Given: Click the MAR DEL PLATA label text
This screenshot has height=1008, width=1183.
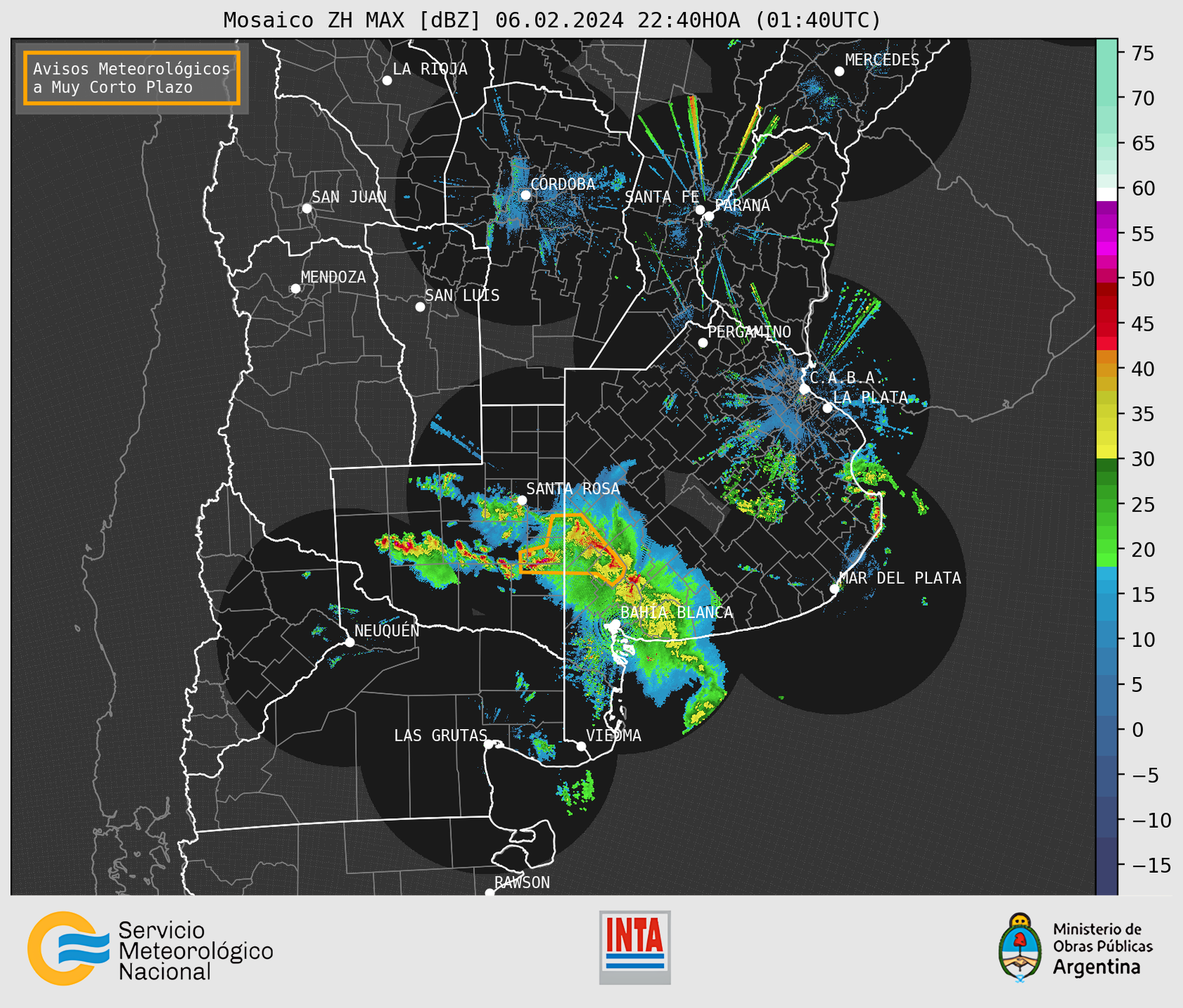Looking at the screenshot, I should [900, 578].
